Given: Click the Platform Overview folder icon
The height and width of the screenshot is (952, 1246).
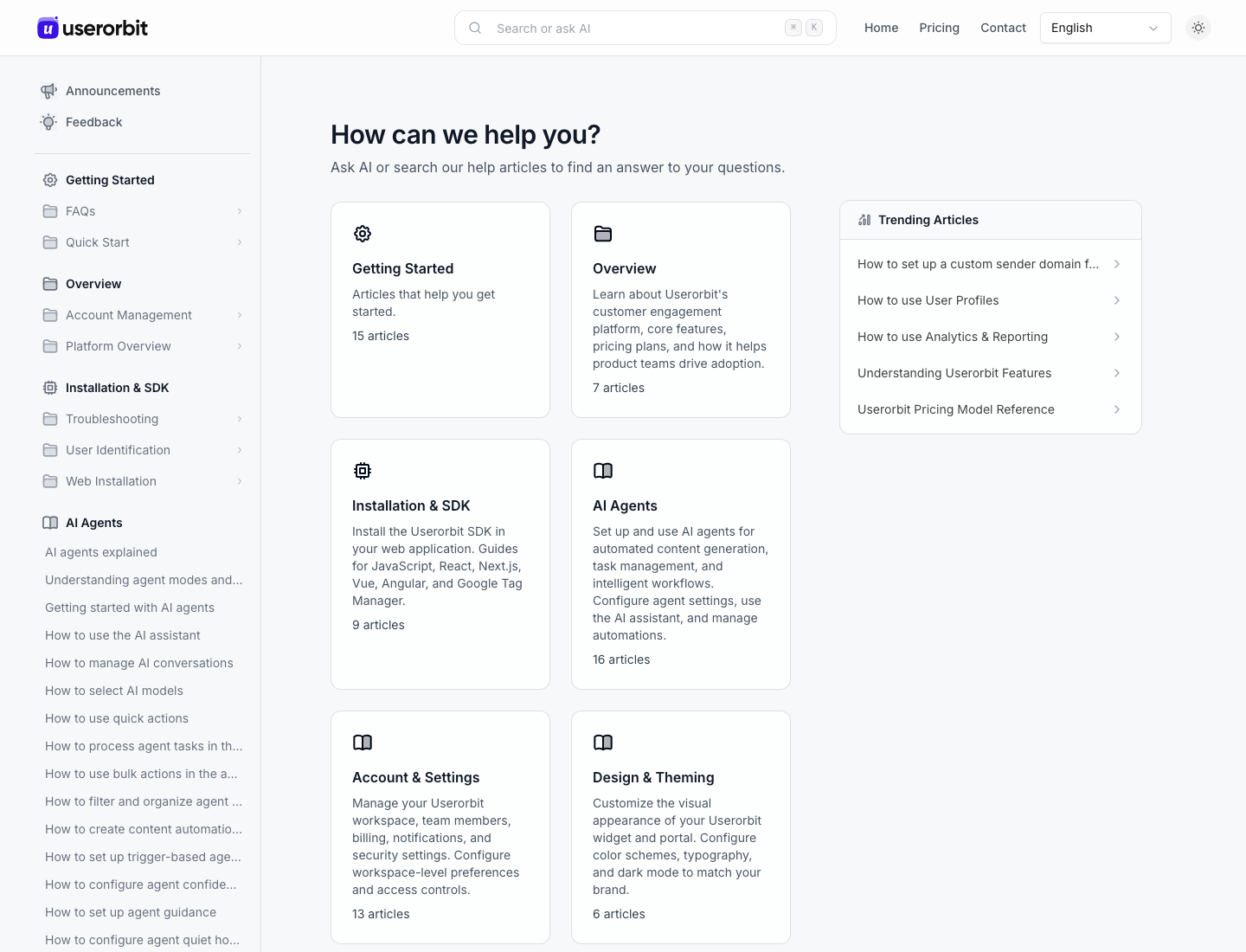Looking at the screenshot, I should pos(50,346).
